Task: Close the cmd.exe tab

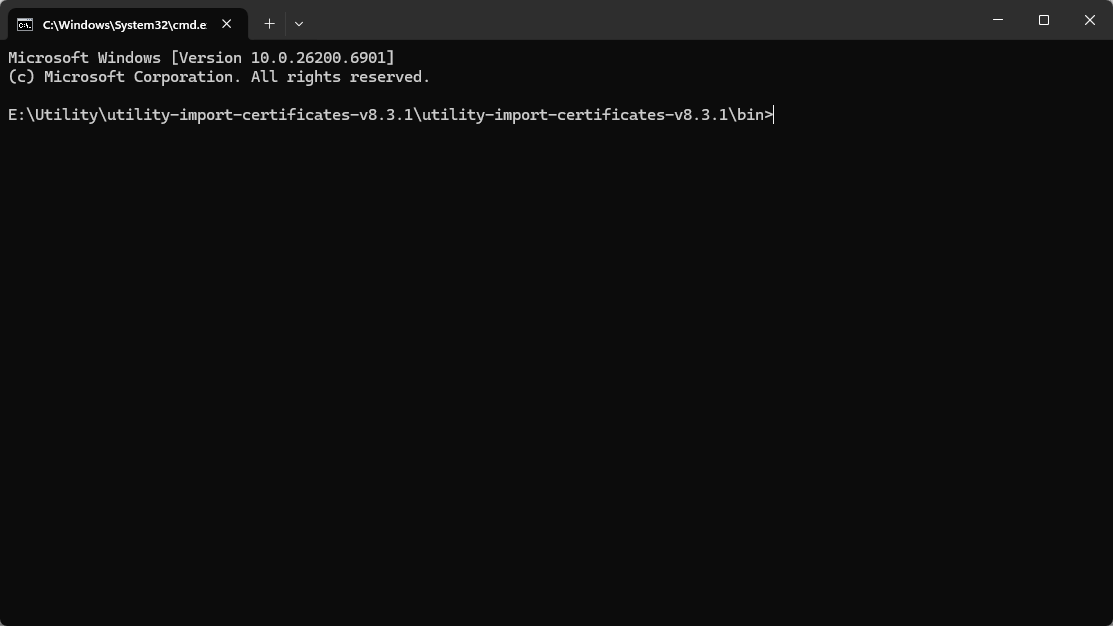Action: pos(226,24)
